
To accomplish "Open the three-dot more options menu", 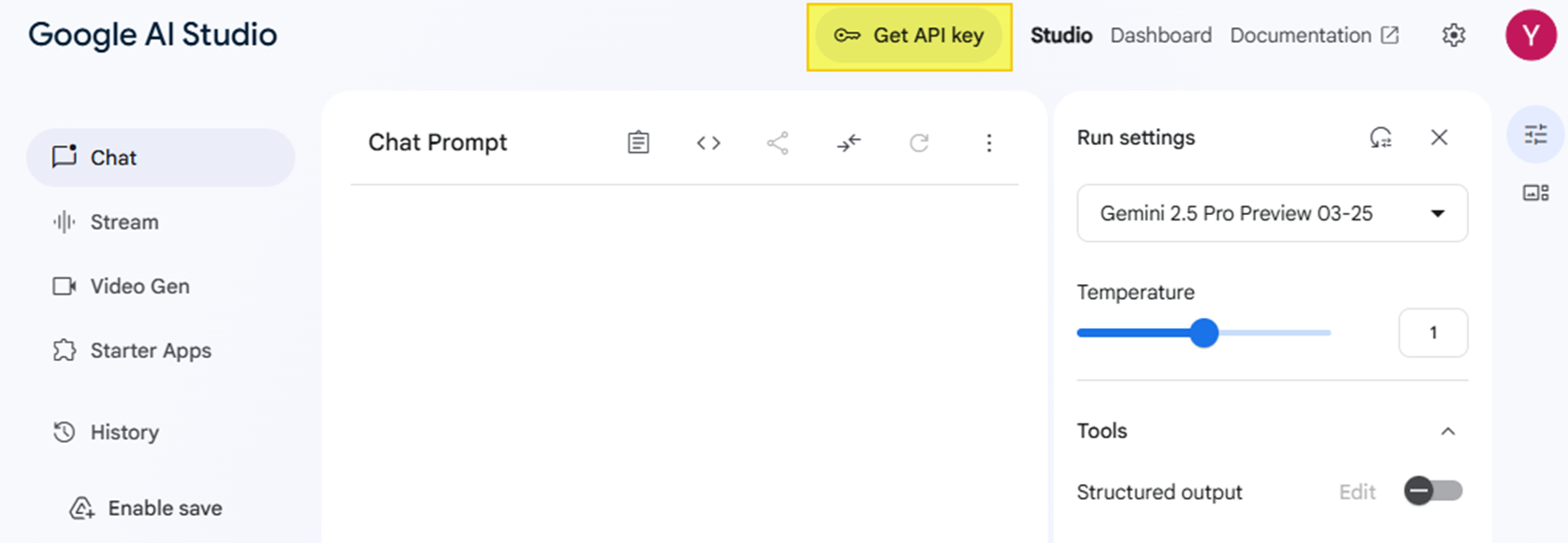I will point(989,143).
